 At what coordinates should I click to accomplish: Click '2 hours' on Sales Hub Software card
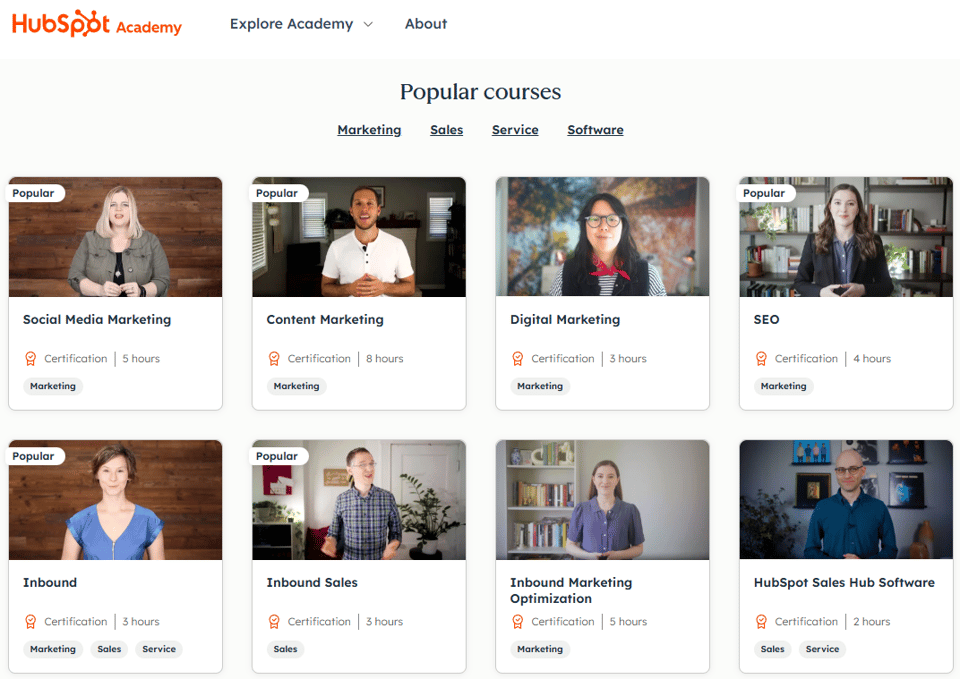(x=872, y=621)
